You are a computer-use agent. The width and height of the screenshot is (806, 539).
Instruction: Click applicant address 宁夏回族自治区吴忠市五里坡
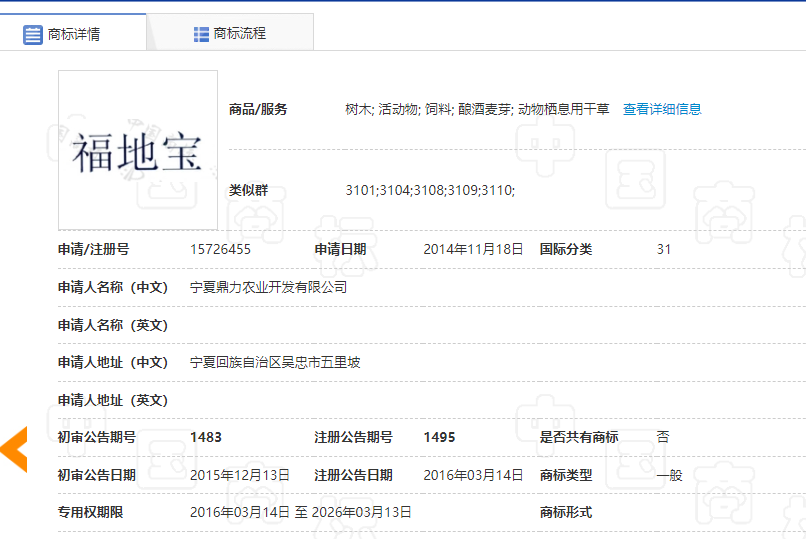click(x=275, y=362)
